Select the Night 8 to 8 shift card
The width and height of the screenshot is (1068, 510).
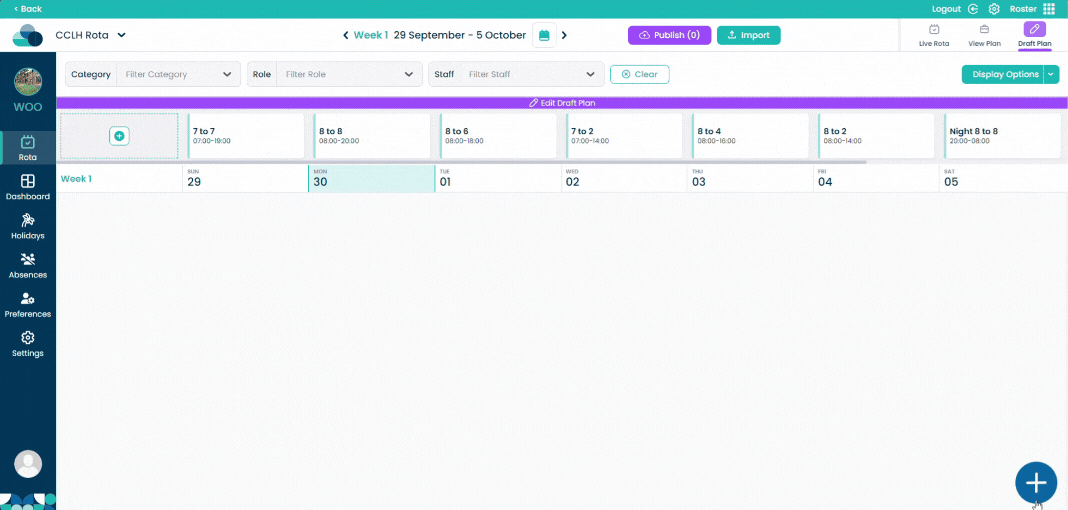[x=1003, y=136]
